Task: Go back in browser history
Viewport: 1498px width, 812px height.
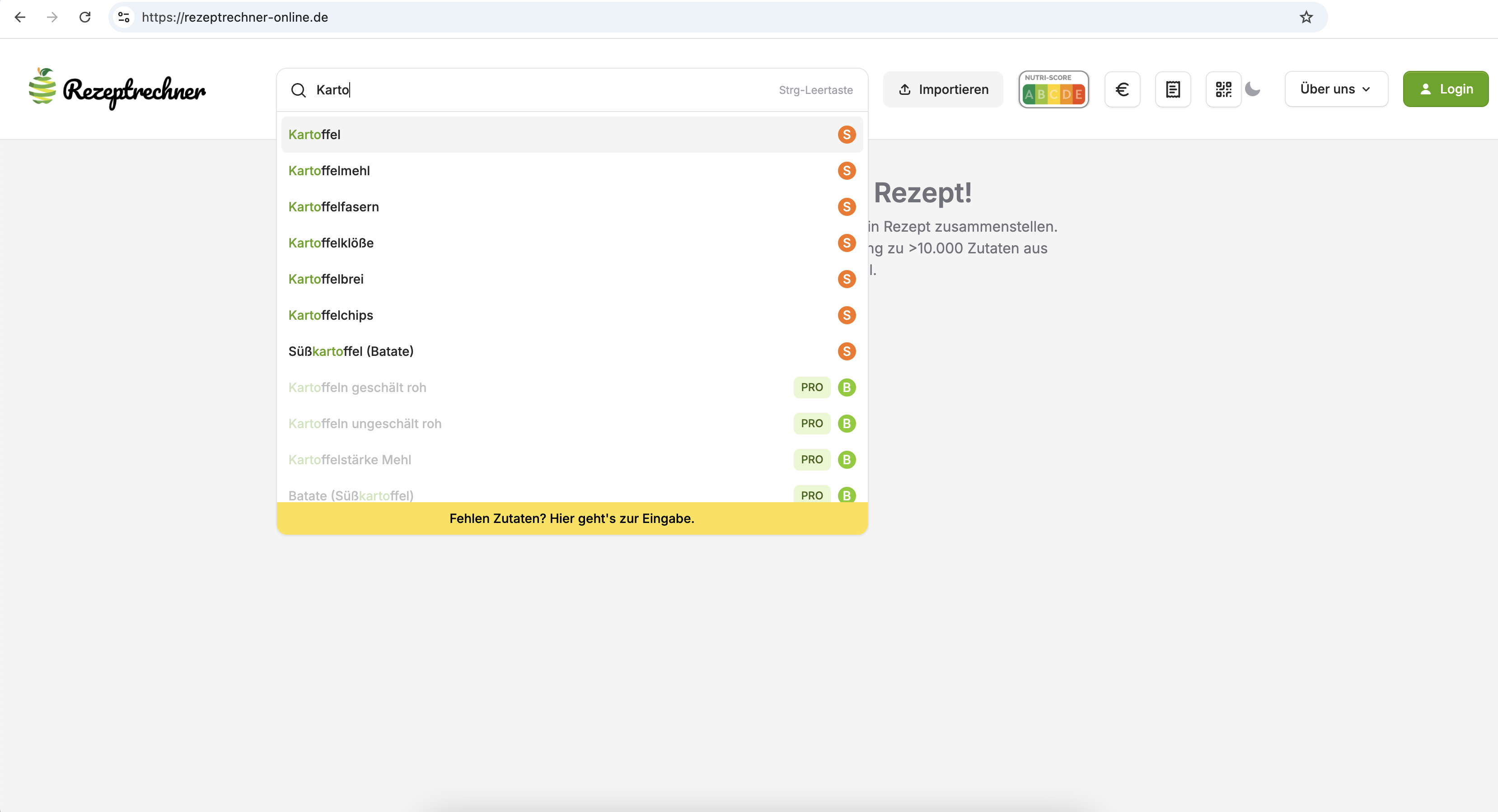Action: 20,18
